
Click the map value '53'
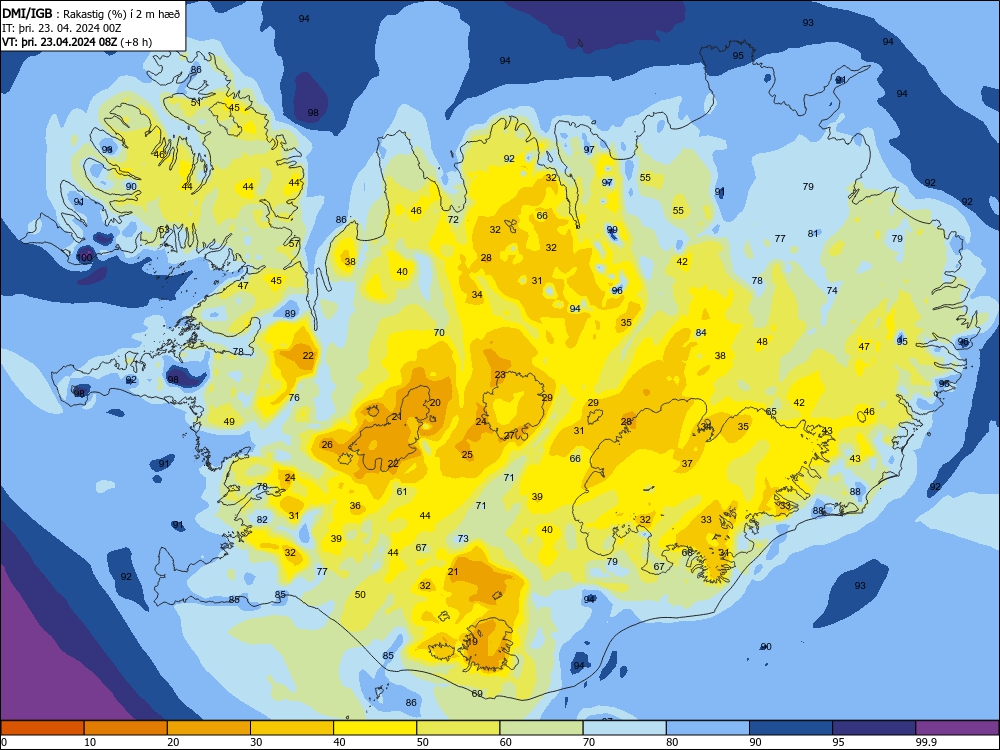click(x=164, y=230)
